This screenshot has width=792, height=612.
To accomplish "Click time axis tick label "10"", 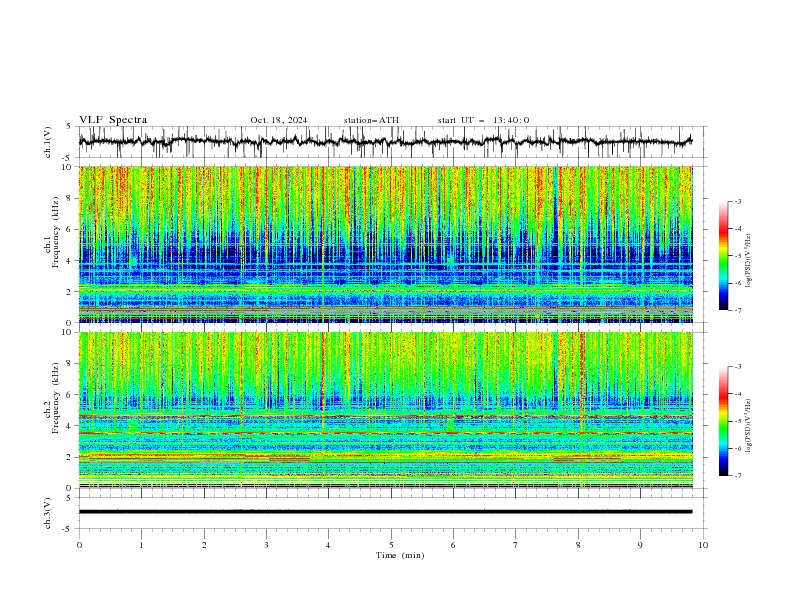I will [703, 545].
